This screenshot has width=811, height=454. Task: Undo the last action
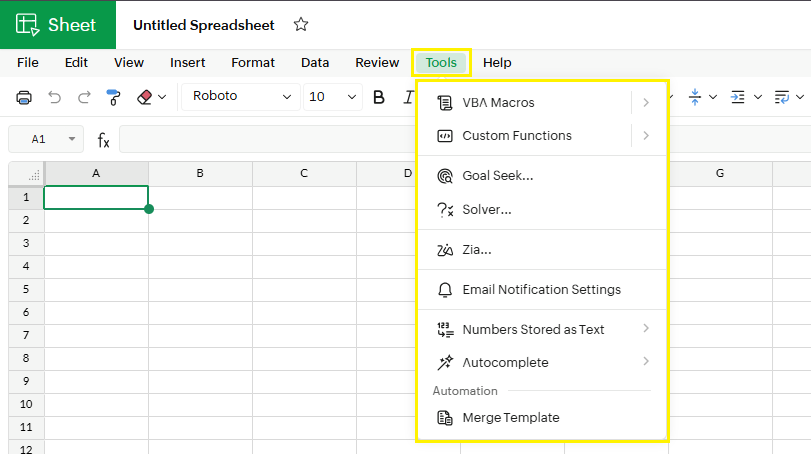[54, 97]
